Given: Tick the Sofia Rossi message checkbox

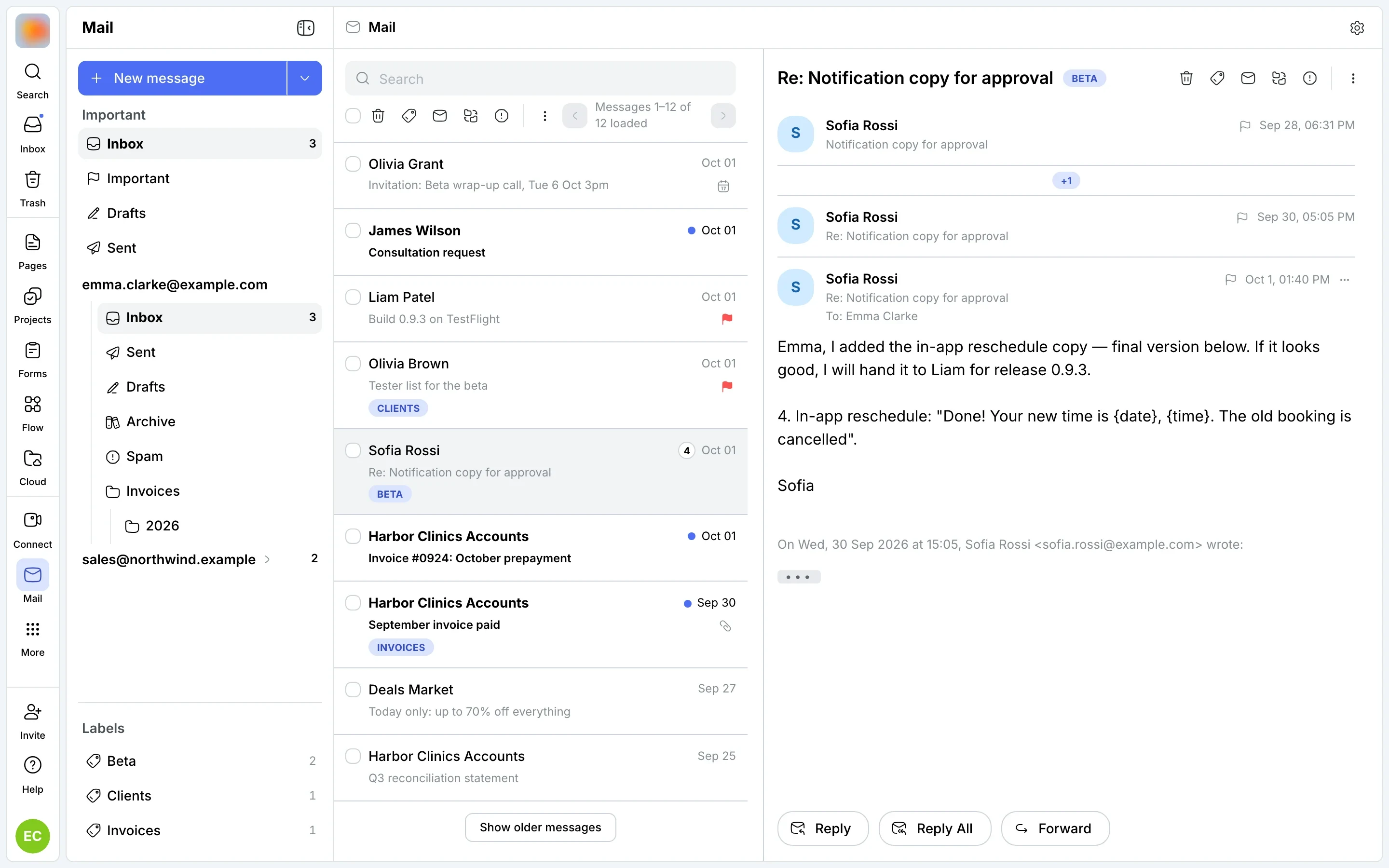Looking at the screenshot, I should pyautogui.click(x=353, y=451).
